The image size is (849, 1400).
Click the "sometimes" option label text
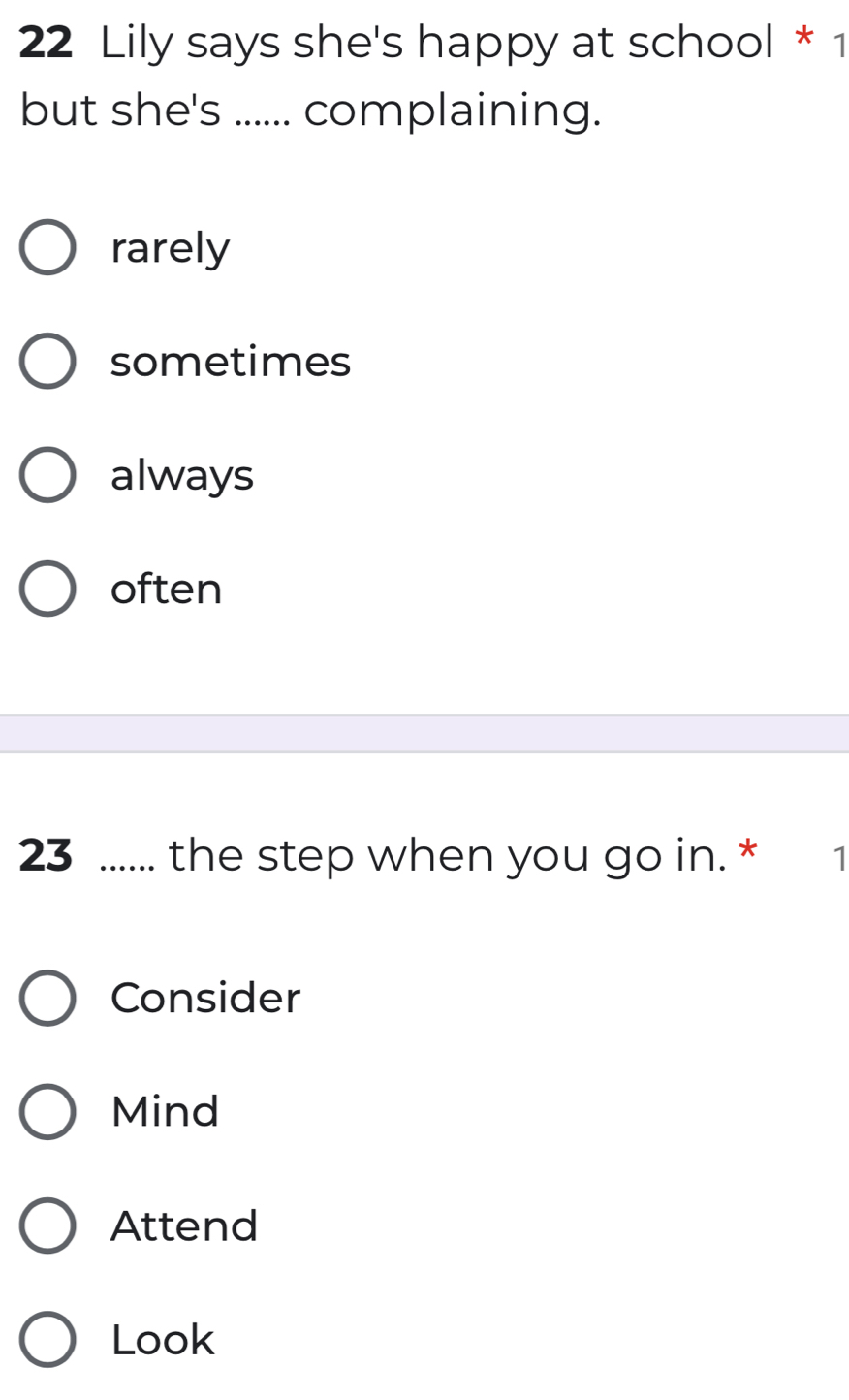(230, 361)
